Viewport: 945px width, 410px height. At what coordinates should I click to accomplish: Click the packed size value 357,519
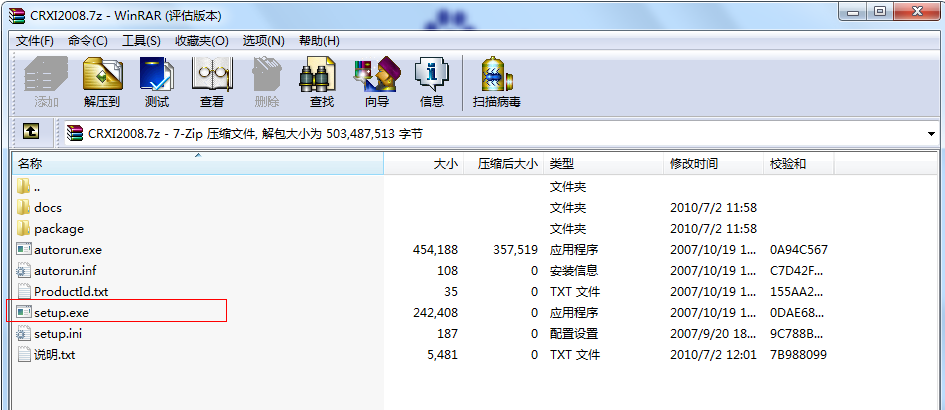pos(515,250)
